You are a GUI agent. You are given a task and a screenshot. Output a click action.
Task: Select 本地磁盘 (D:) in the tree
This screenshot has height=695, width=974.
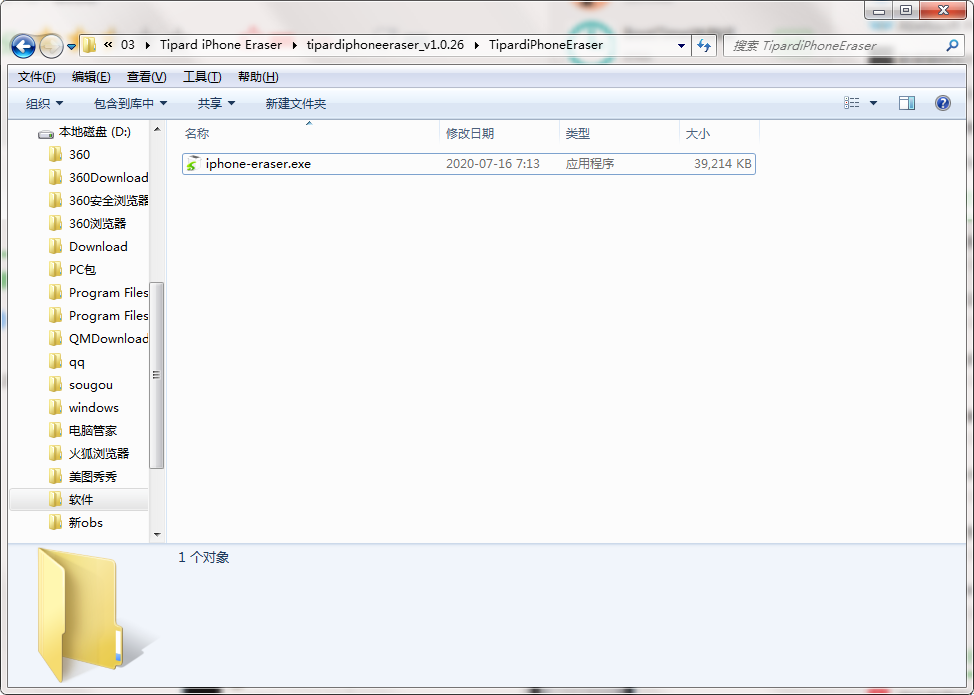pos(94,132)
